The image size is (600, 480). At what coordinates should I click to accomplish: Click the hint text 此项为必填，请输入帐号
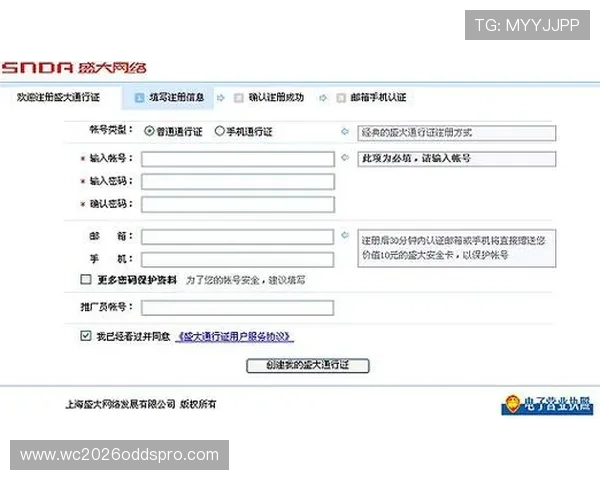416,158
